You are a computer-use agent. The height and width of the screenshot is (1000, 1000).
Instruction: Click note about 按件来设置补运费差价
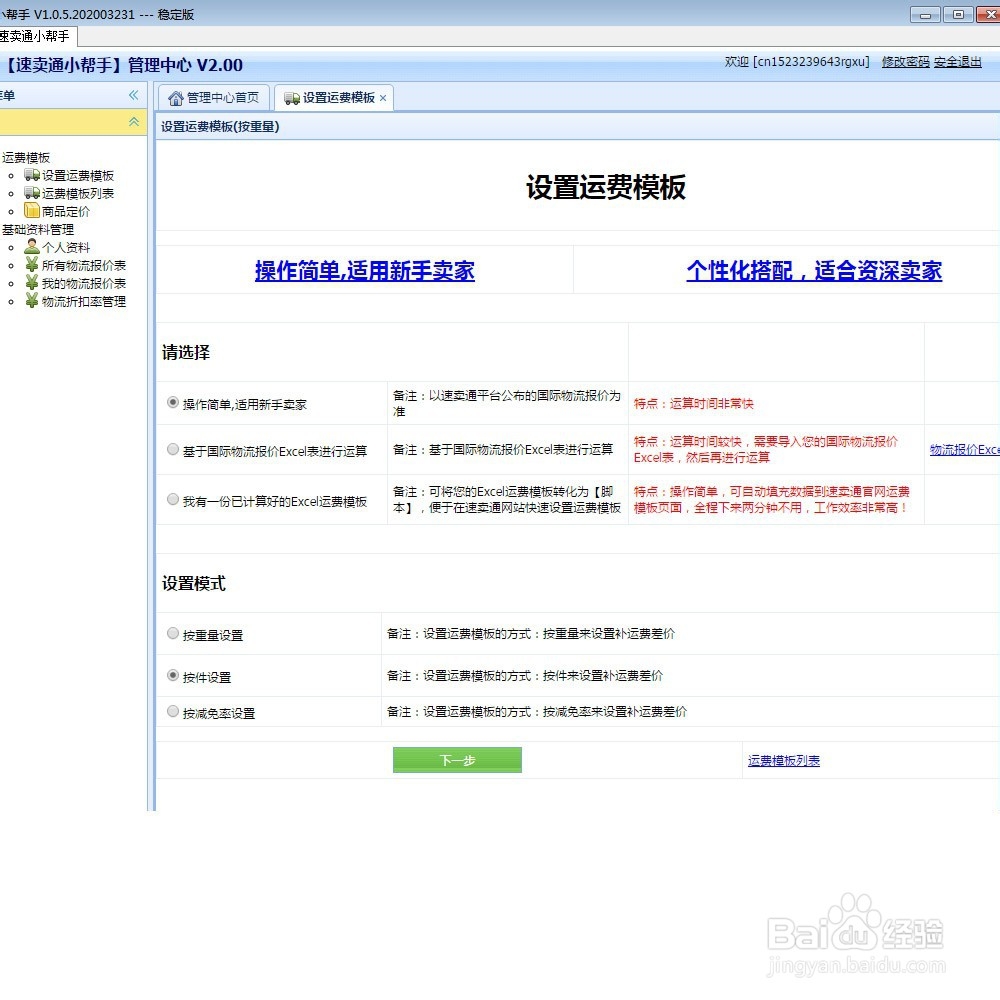click(x=525, y=675)
